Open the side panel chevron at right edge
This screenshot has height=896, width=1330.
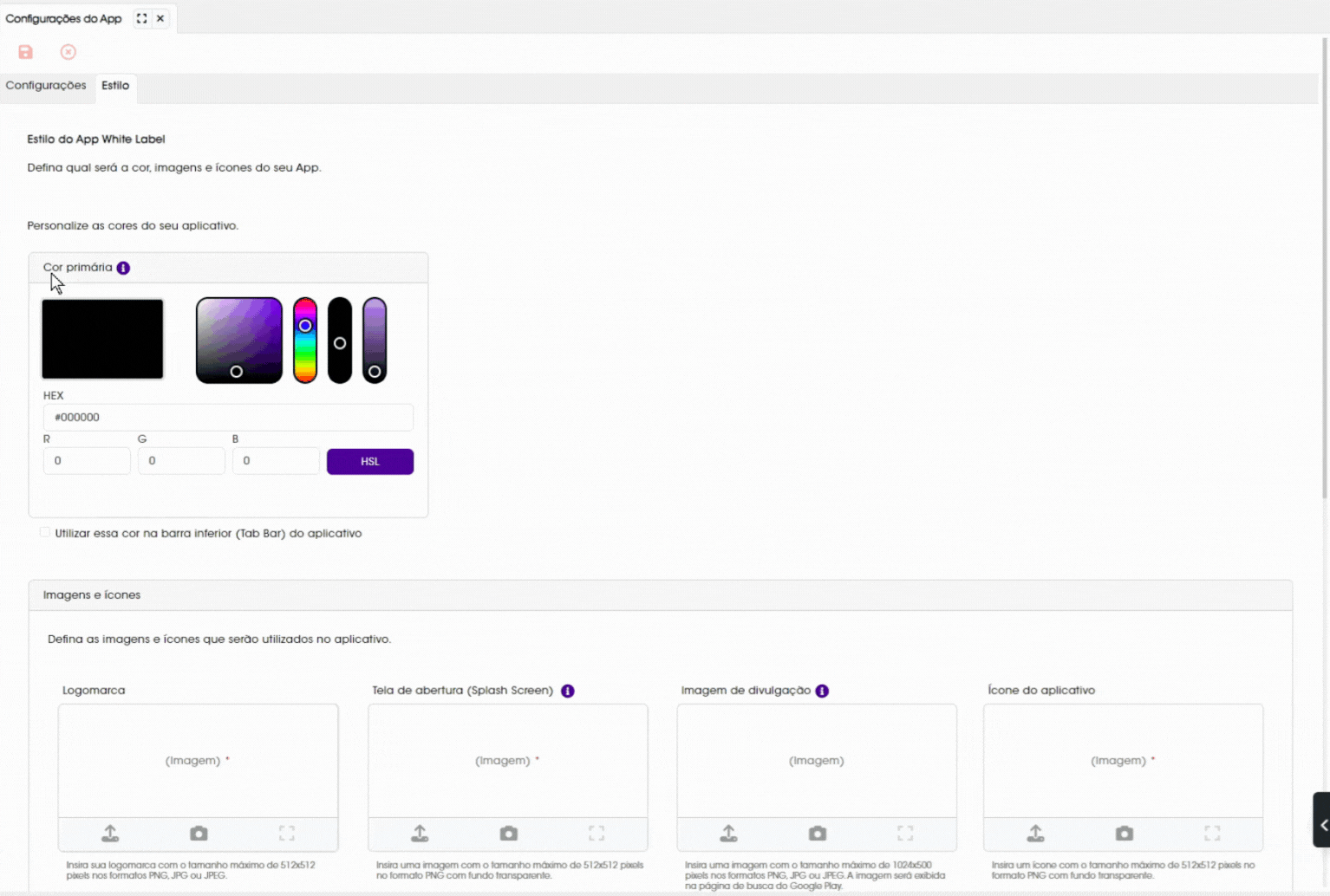pos(1322,820)
